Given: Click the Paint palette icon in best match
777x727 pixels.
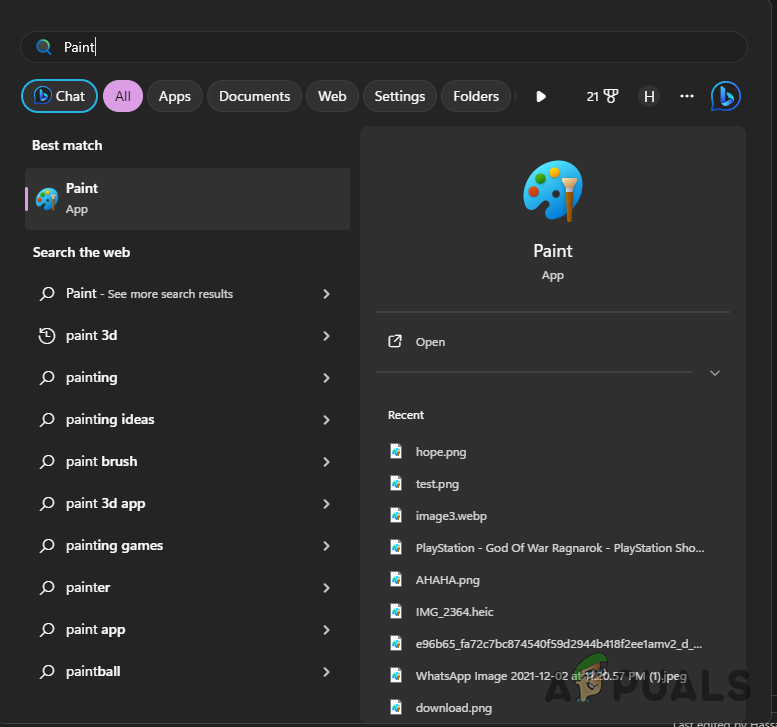Looking at the screenshot, I should point(47,199).
